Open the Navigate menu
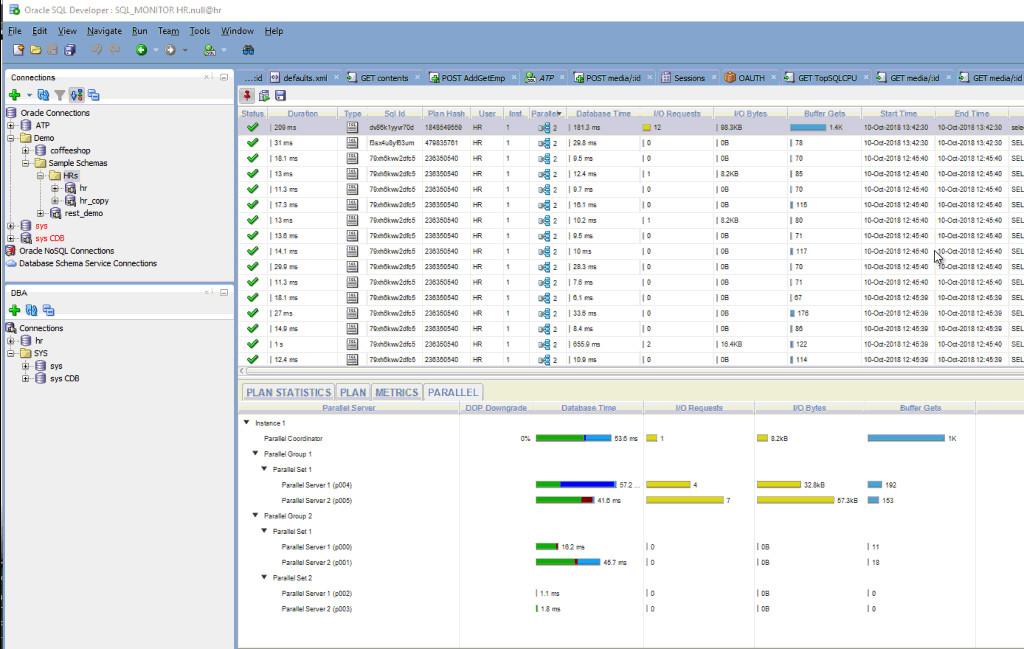Viewport: 1024px width, 649px height. tap(104, 31)
